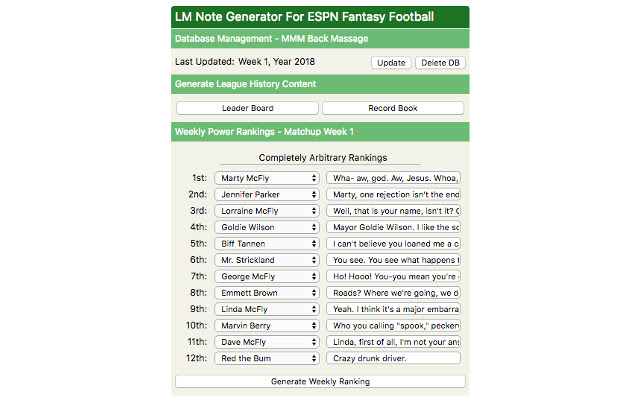Open the 1st place Marty McFly dropdown
Viewport: 640px width, 400px height.
[x=267, y=178]
